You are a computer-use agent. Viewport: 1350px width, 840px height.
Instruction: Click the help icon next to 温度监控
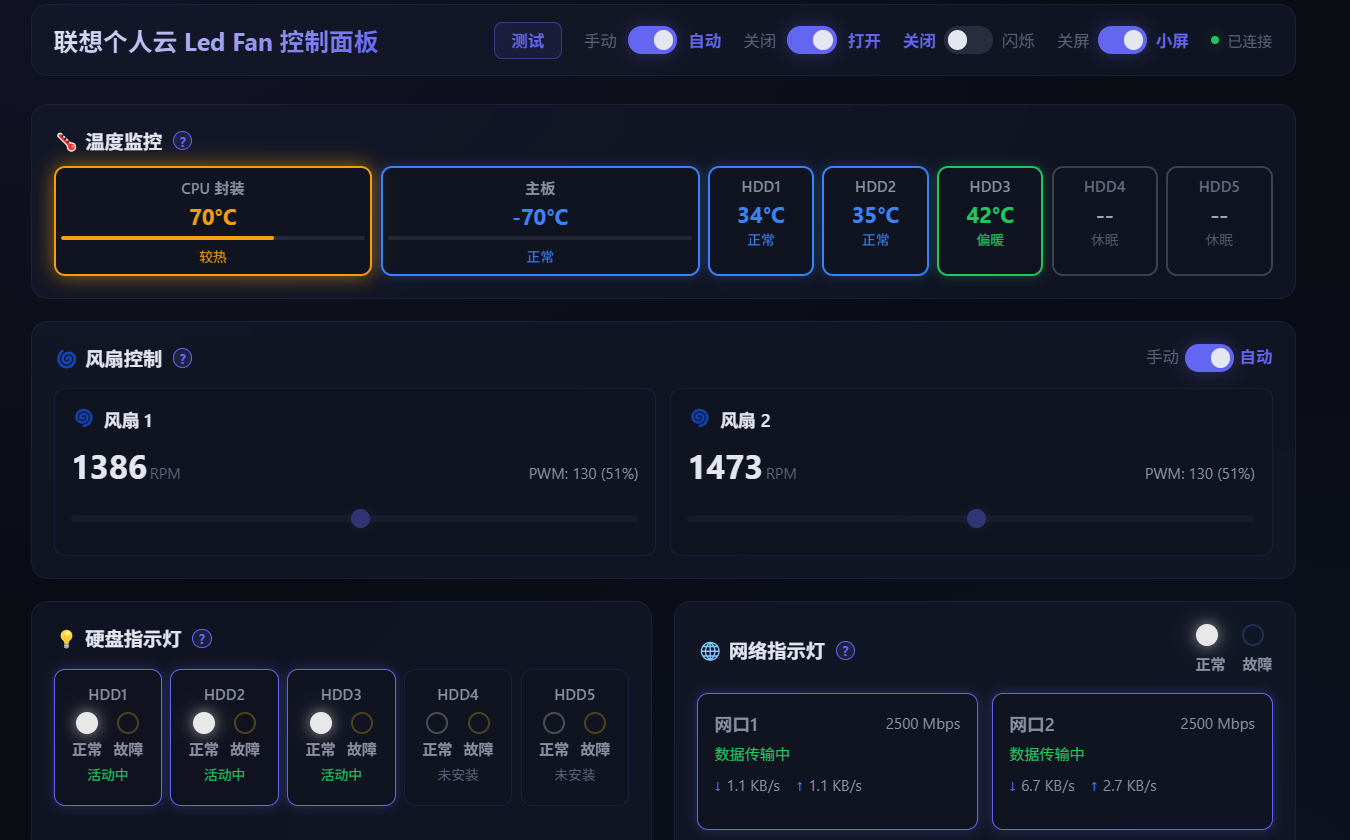click(x=182, y=141)
